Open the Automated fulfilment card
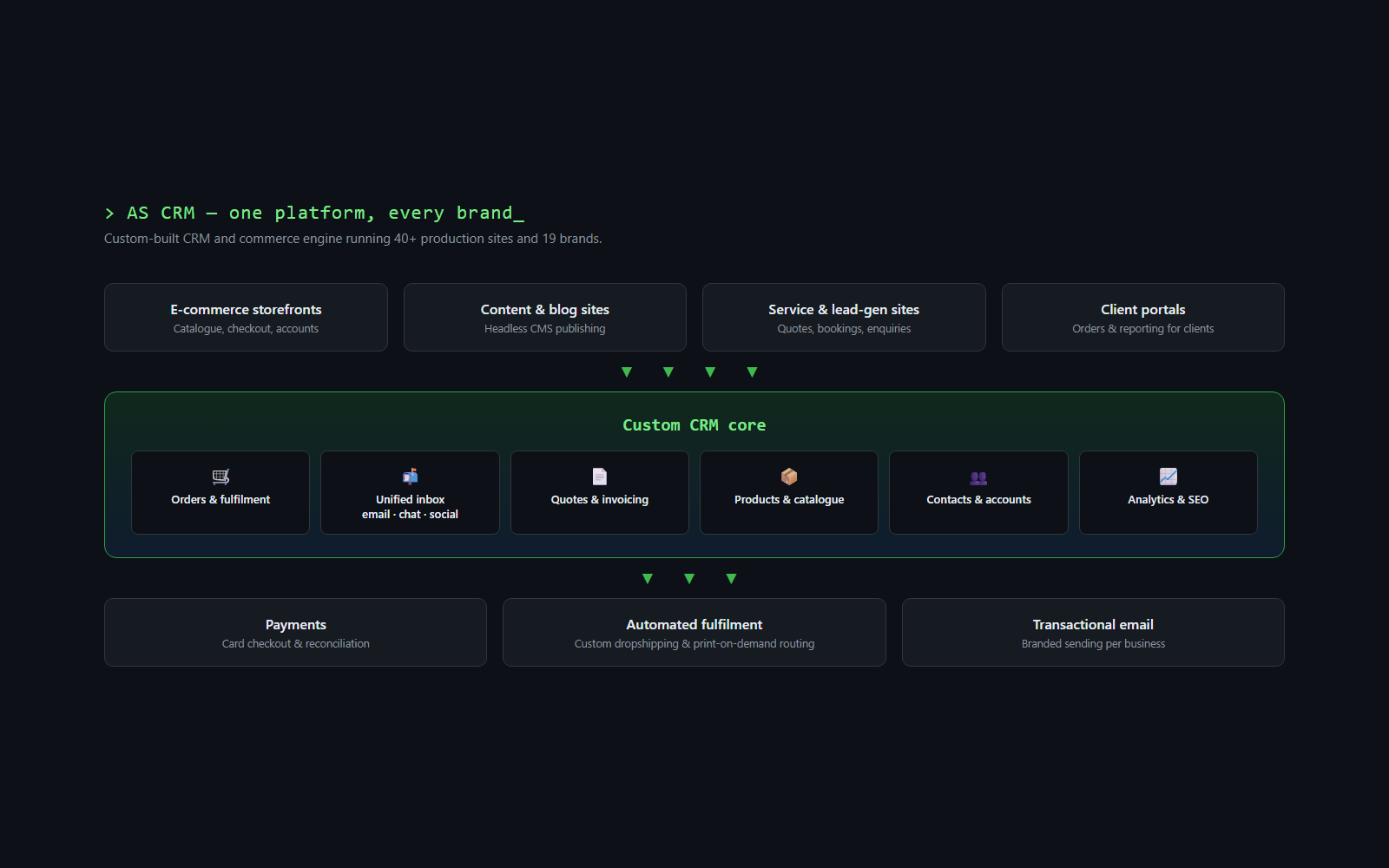This screenshot has height=868, width=1389. click(x=694, y=633)
